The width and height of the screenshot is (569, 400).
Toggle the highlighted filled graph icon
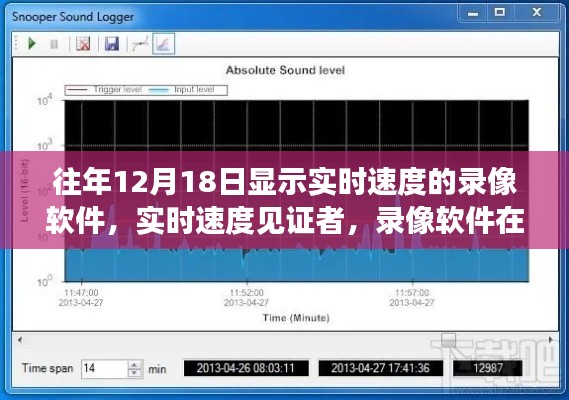point(164,44)
